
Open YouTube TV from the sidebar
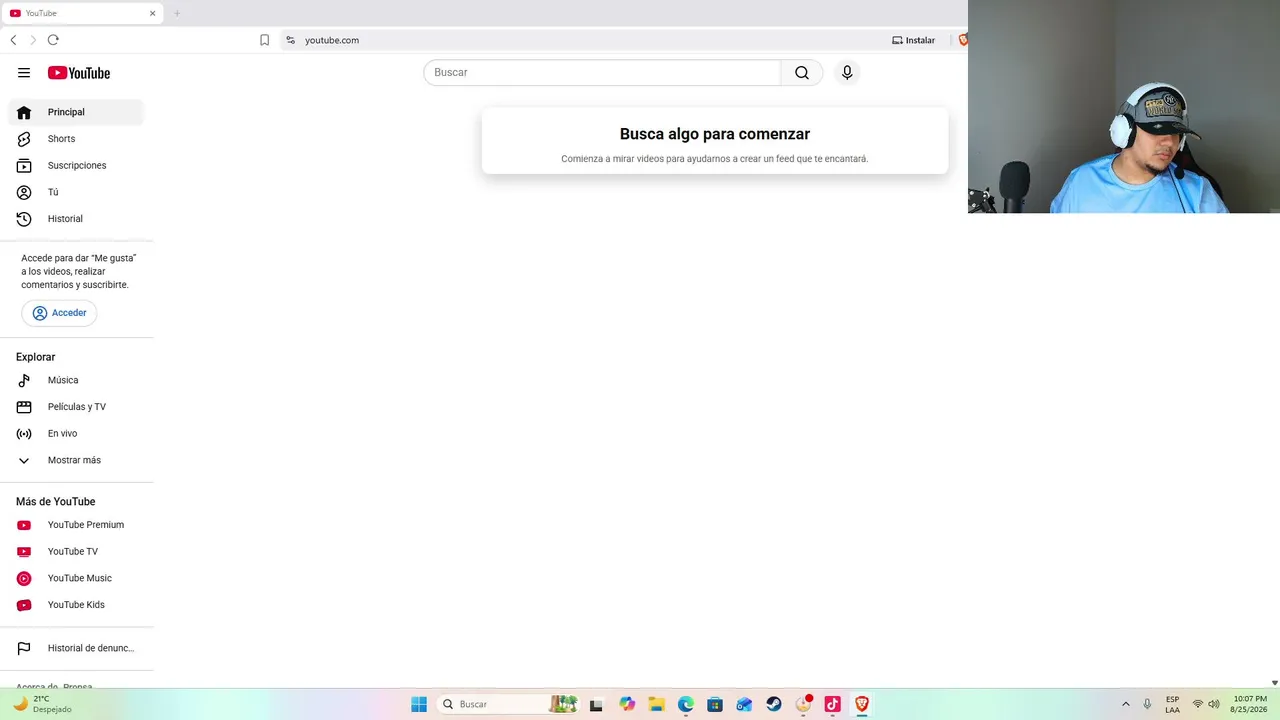coord(77,552)
